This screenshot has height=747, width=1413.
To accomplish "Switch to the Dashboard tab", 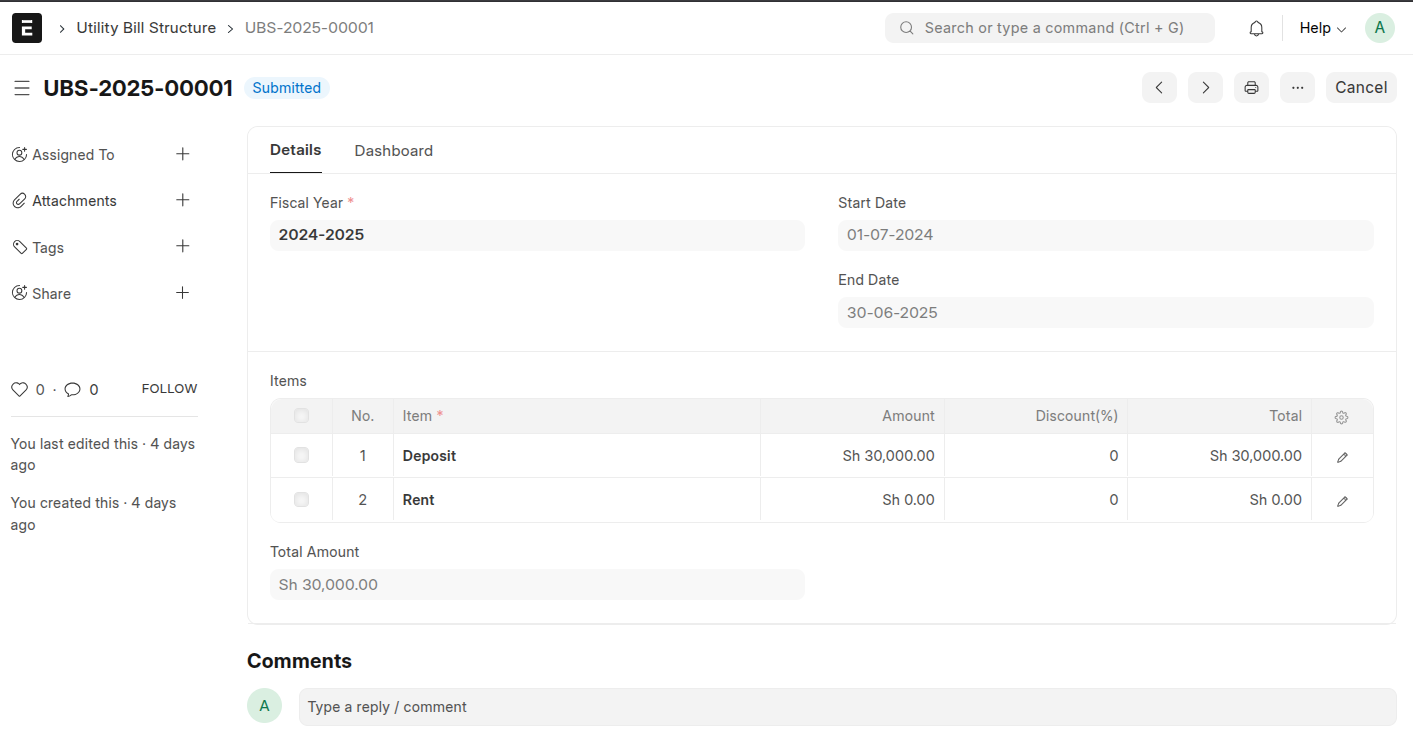I will pyautogui.click(x=394, y=151).
